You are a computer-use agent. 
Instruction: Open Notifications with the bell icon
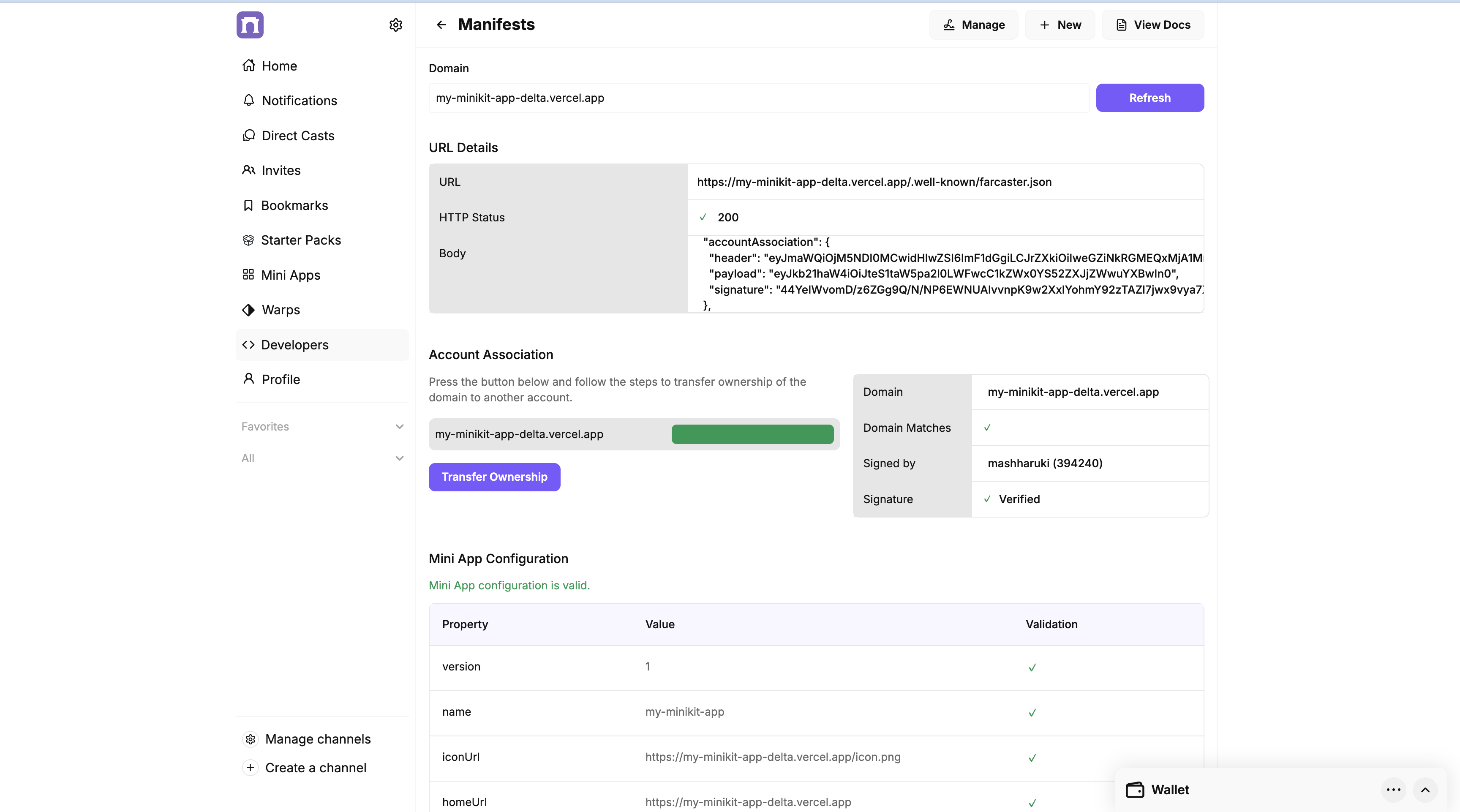(x=248, y=100)
